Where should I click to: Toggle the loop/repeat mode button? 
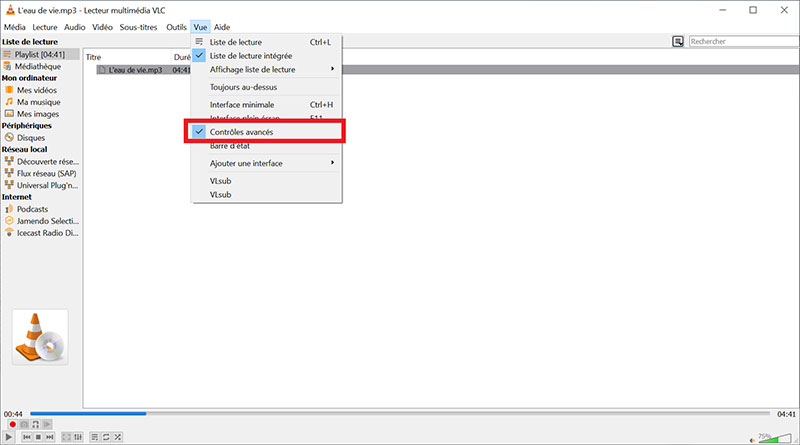click(x=106, y=437)
